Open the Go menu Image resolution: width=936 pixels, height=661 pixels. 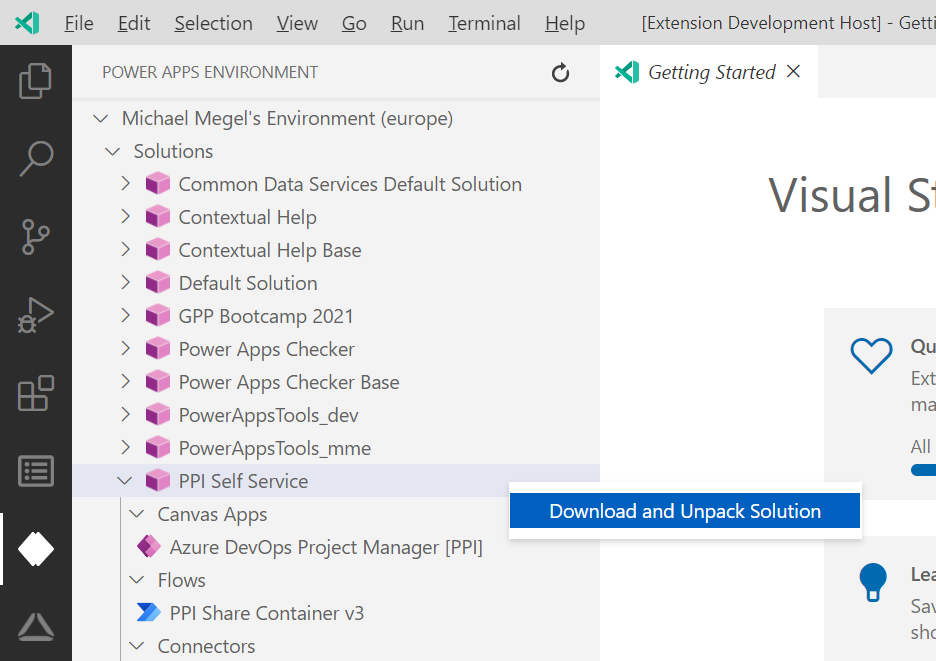pyautogui.click(x=354, y=23)
